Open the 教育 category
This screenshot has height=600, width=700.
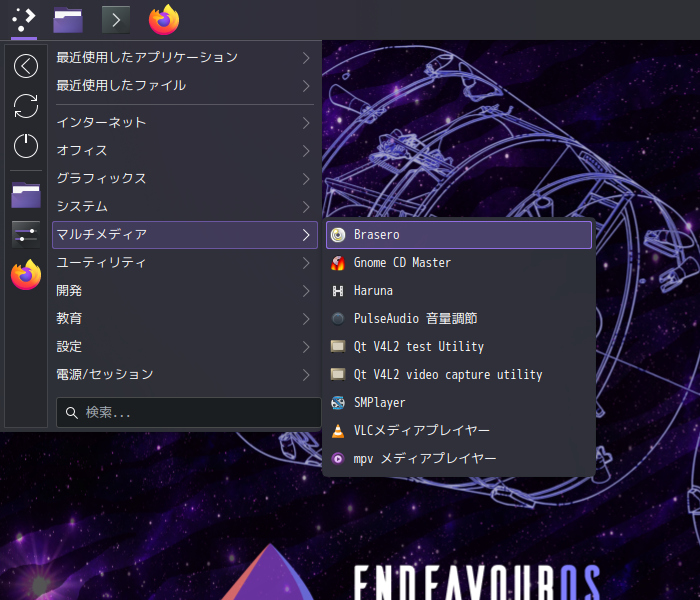coord(185,319)
